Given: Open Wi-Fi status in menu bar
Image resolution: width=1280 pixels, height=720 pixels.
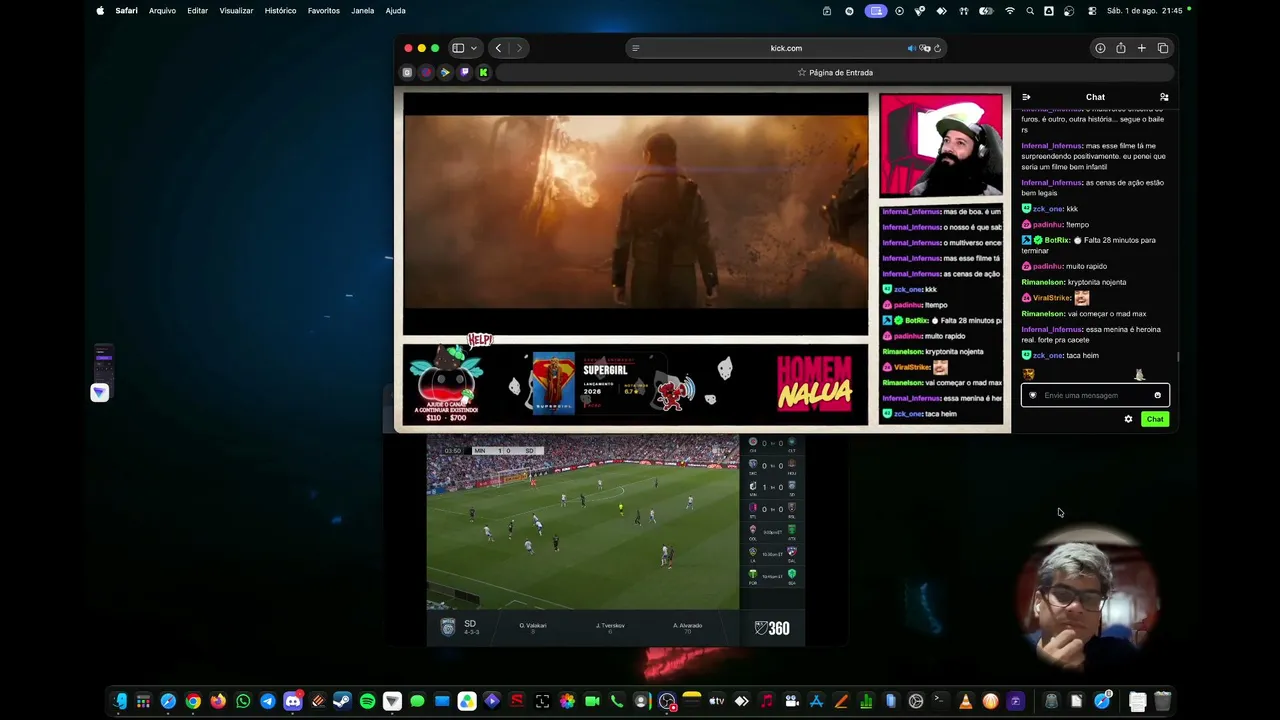Looking at the screenshot, I should pyautogui.click(x=1010, y=11).
